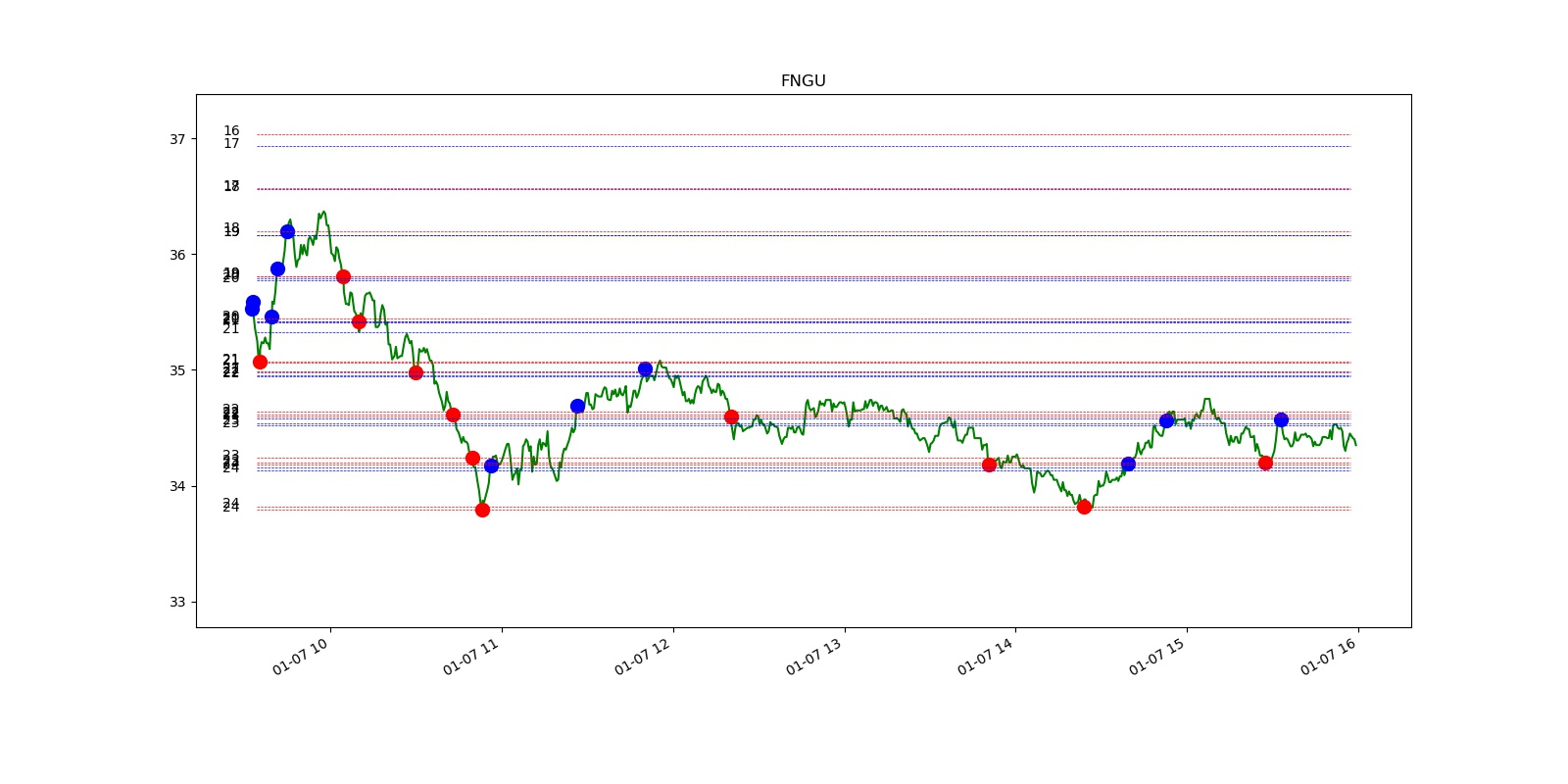Select the red low marker between 14:00 and 15:00
Image resolution: width=1568 pixels, height=784 pixels.
click(1084, 507)
